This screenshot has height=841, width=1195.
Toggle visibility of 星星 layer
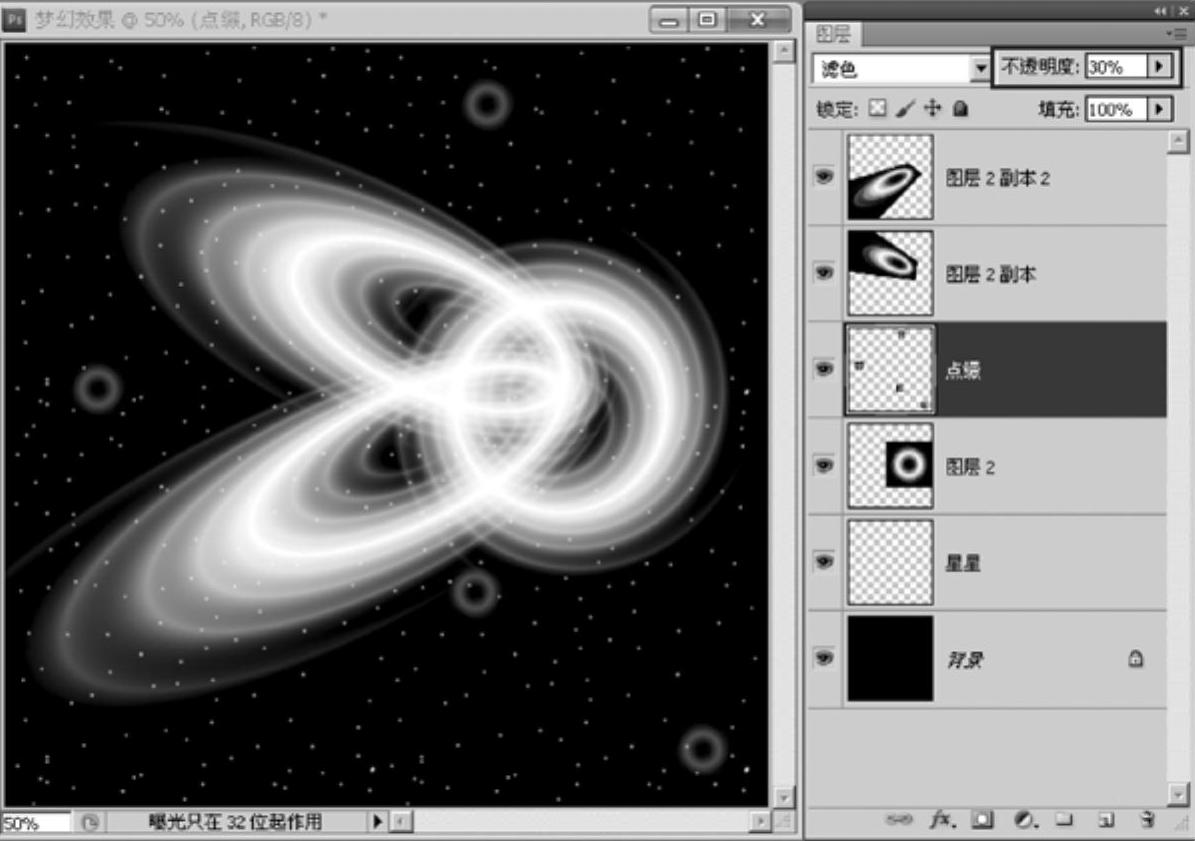[824, 561]
